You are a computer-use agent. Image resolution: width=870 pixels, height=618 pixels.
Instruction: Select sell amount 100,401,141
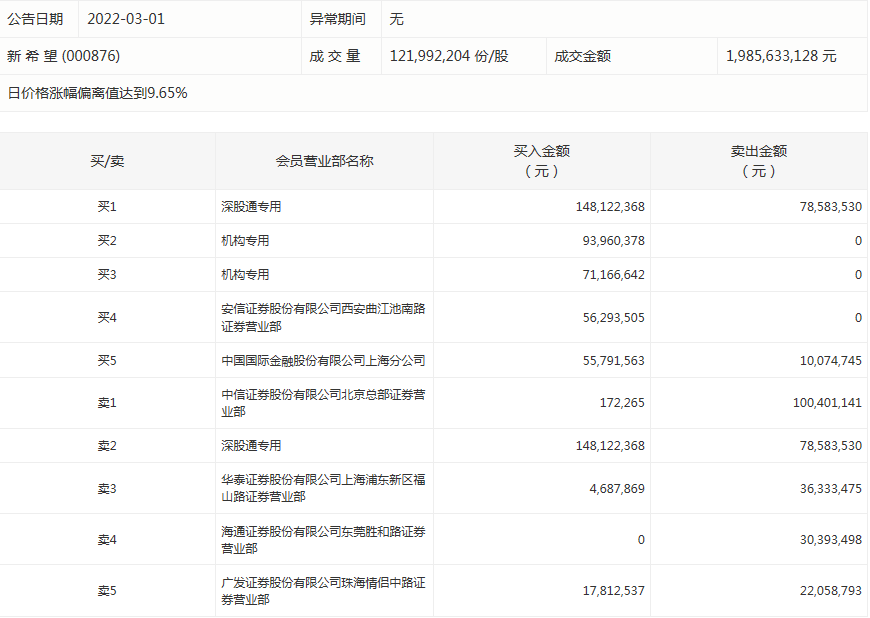(827, 403)
